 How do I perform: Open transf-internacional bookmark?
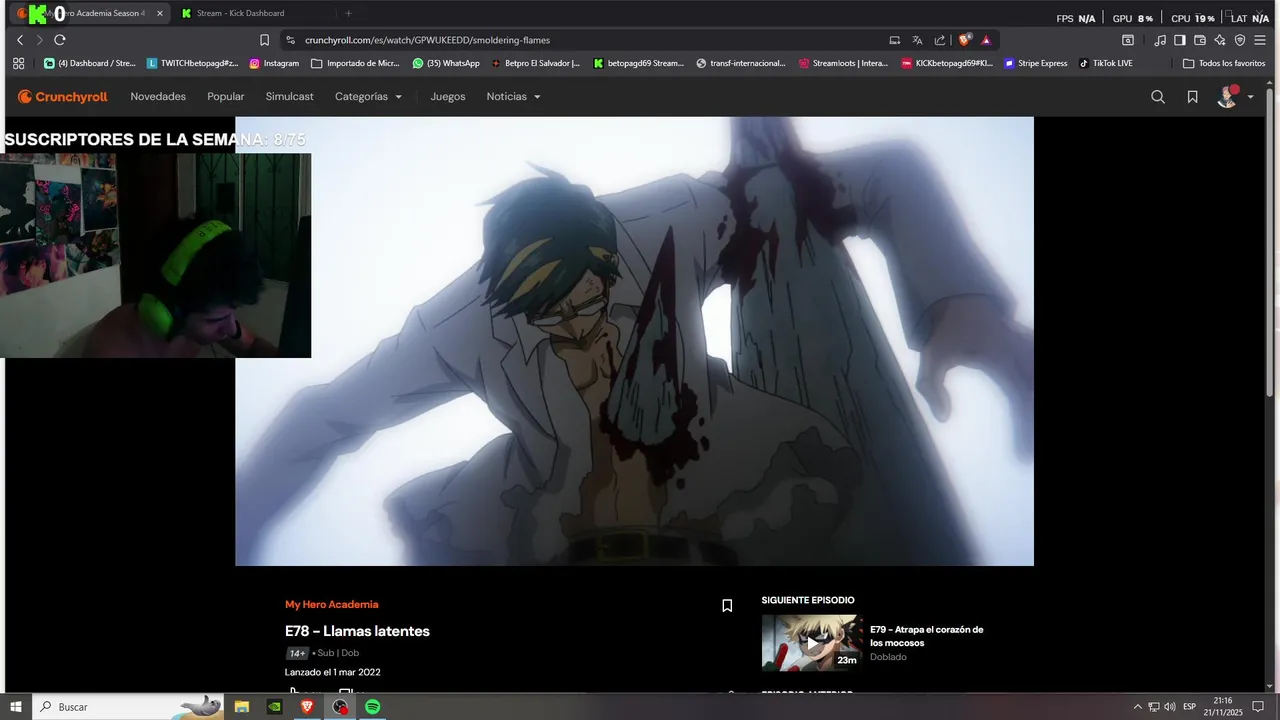(741, 63)
